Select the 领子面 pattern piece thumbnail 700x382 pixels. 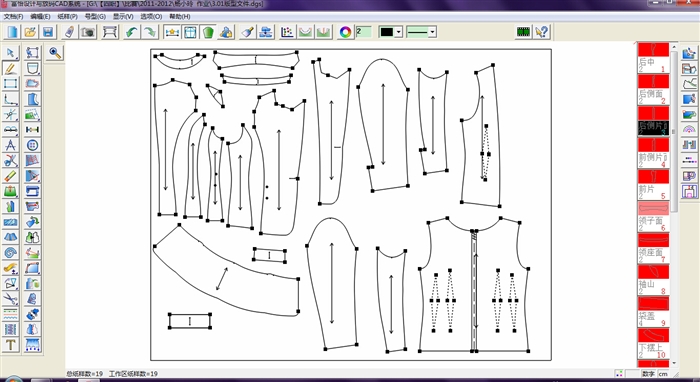point(653,216)
